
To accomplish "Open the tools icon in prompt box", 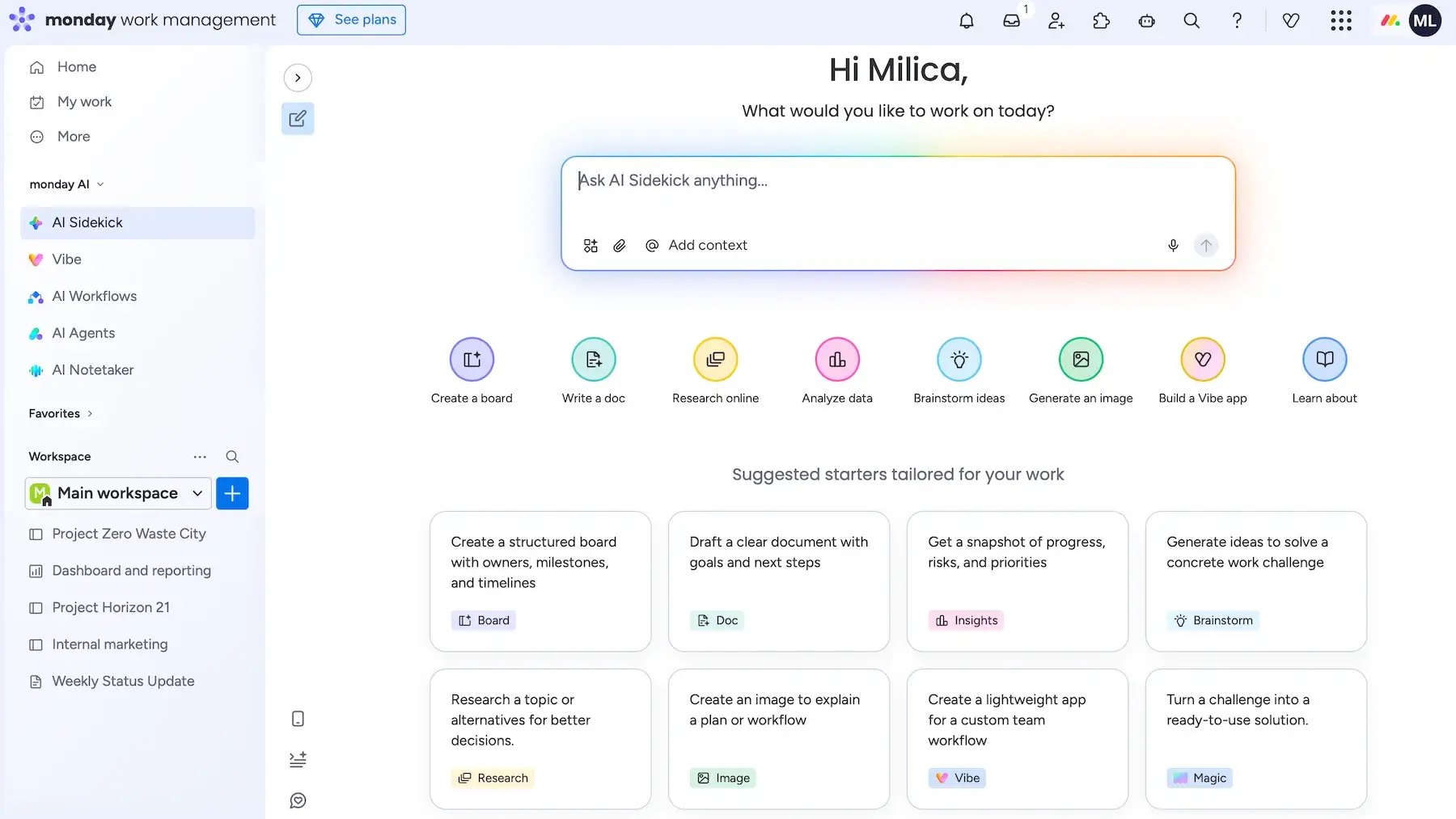I will [590, 245].
